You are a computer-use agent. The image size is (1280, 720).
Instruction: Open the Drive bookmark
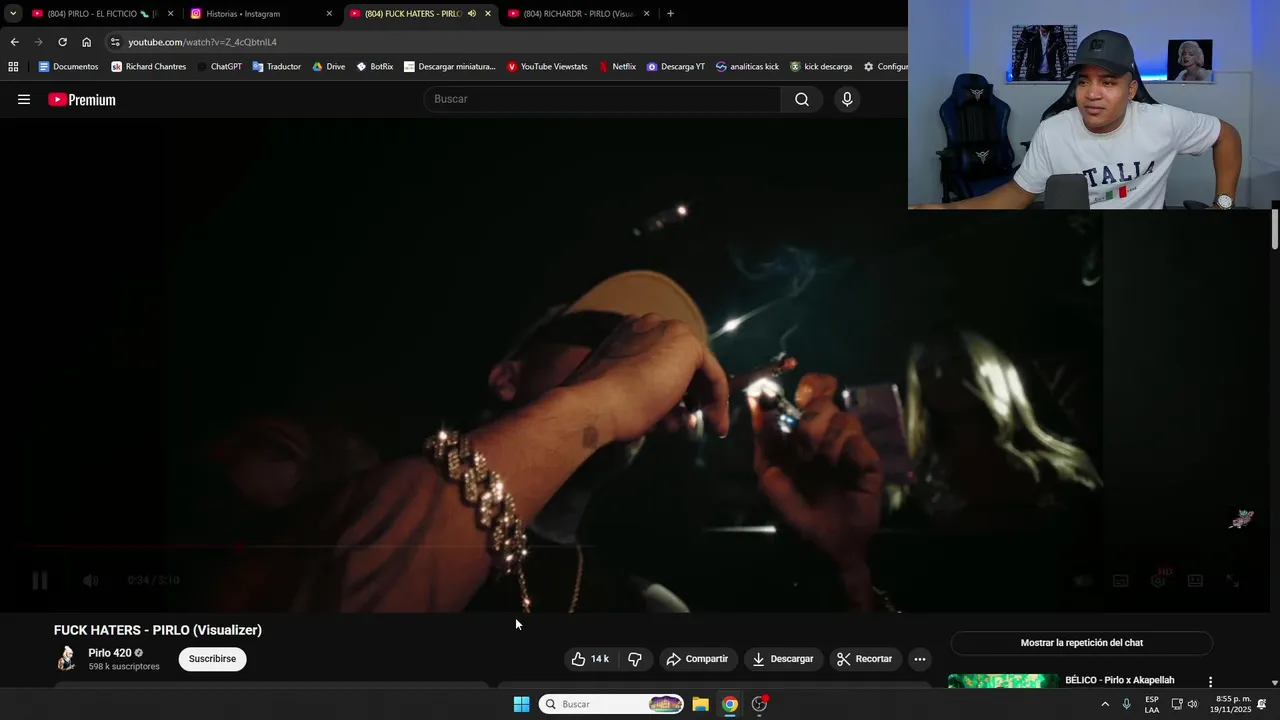coord(328,67)
